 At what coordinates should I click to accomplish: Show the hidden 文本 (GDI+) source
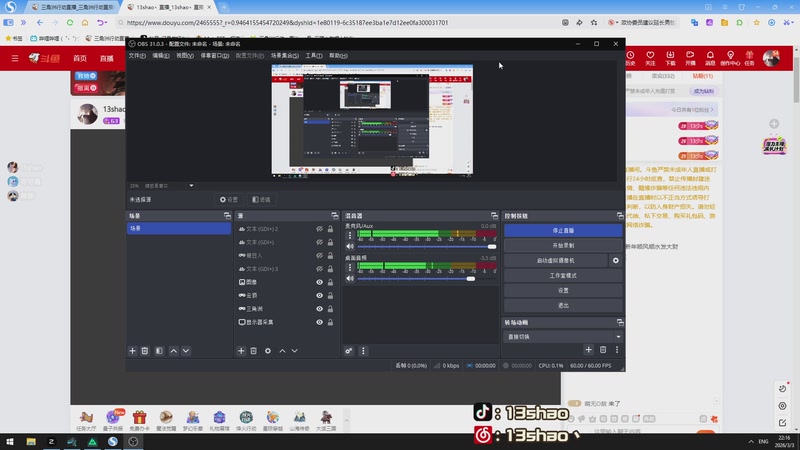[x=319, y=242]
